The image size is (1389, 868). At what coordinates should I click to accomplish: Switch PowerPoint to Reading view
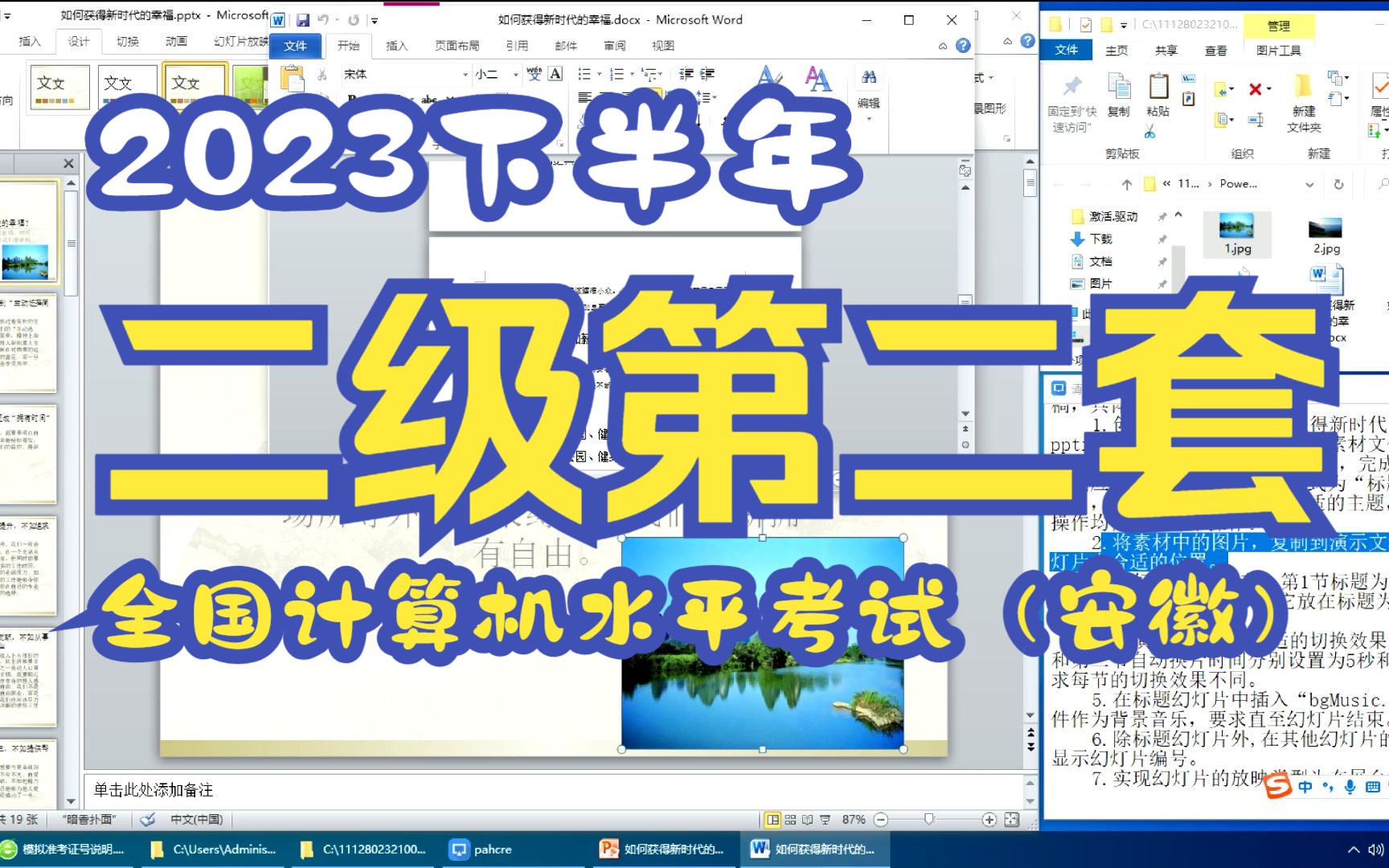click(x=807, y=820)
